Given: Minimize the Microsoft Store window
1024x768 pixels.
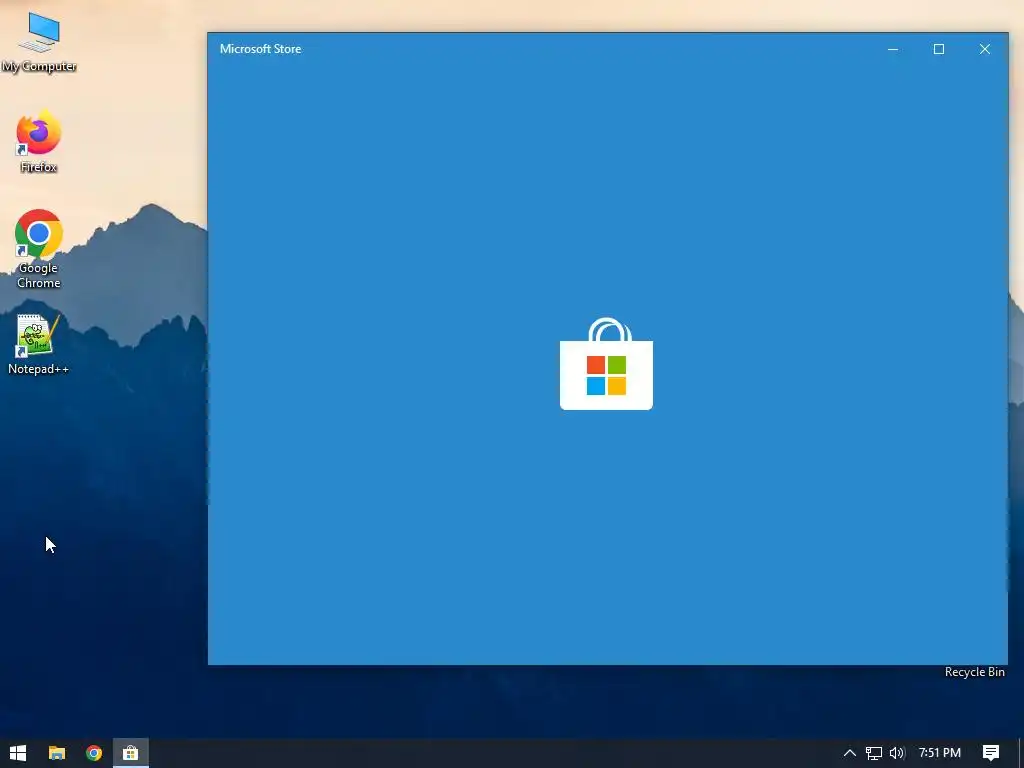Looking at the screenshot, I should click(893, 49).
